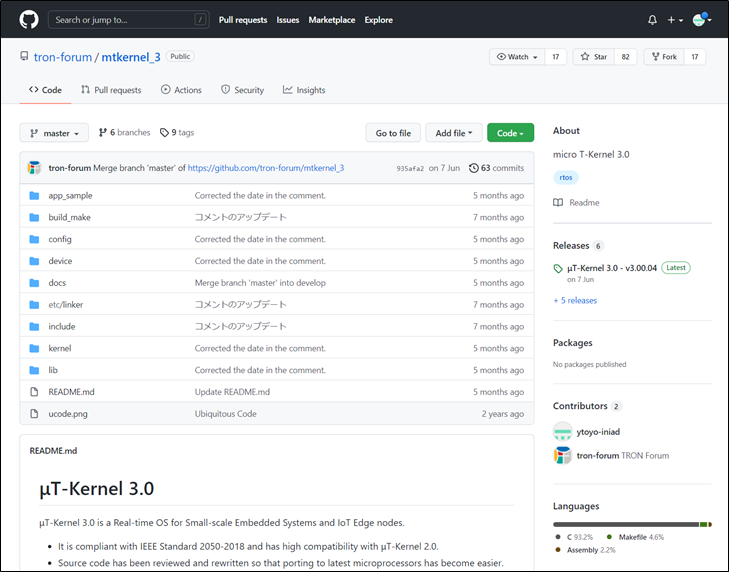The height and width of the screenshot is (572, 729).
Task: Click the tags icon showing 9 tags
Action: [164, 133]
